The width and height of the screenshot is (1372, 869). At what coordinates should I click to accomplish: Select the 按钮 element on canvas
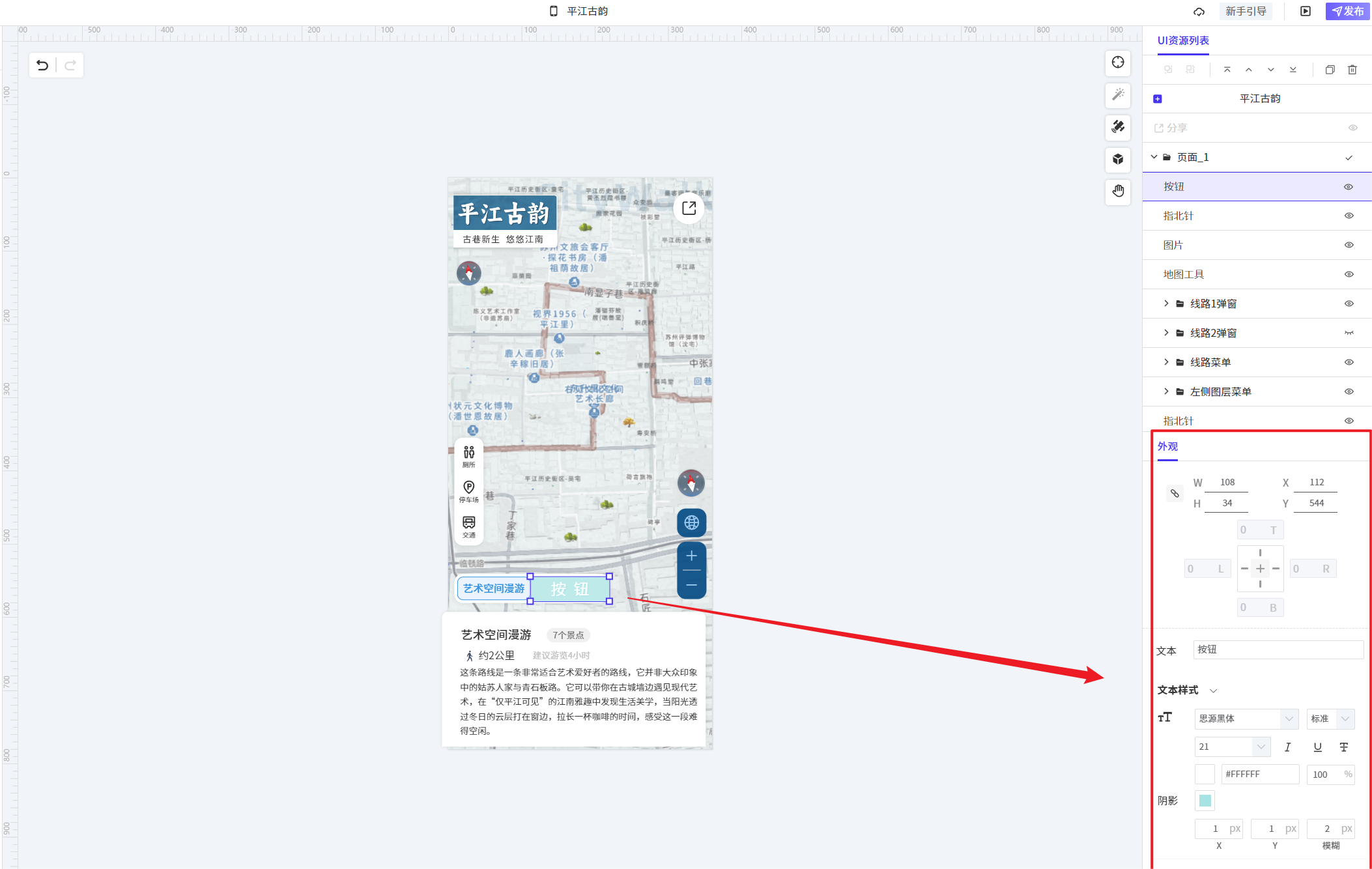tap(570, 589)
